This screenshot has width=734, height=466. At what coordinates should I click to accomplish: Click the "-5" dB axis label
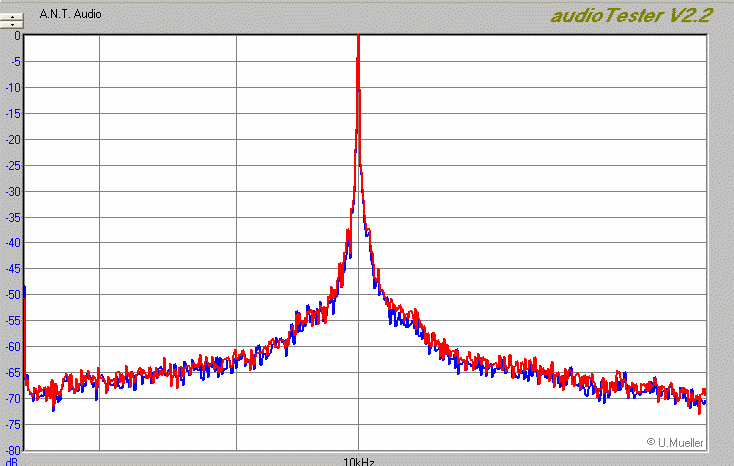(15, 61)
